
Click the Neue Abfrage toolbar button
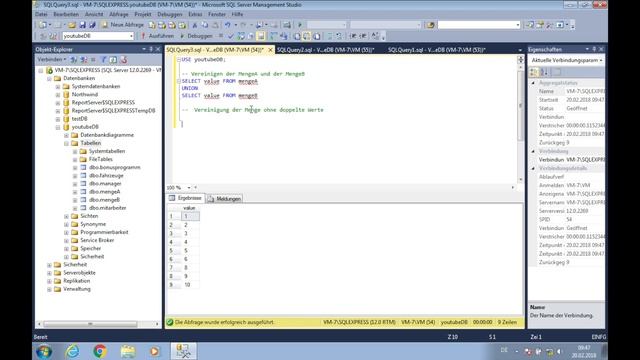(122, 25)
